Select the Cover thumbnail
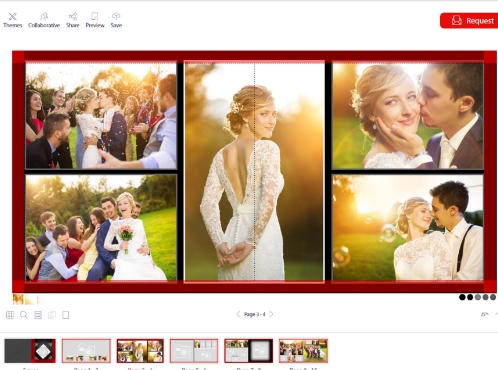This screenshot has width=498, height=370. tap(30, 351)
